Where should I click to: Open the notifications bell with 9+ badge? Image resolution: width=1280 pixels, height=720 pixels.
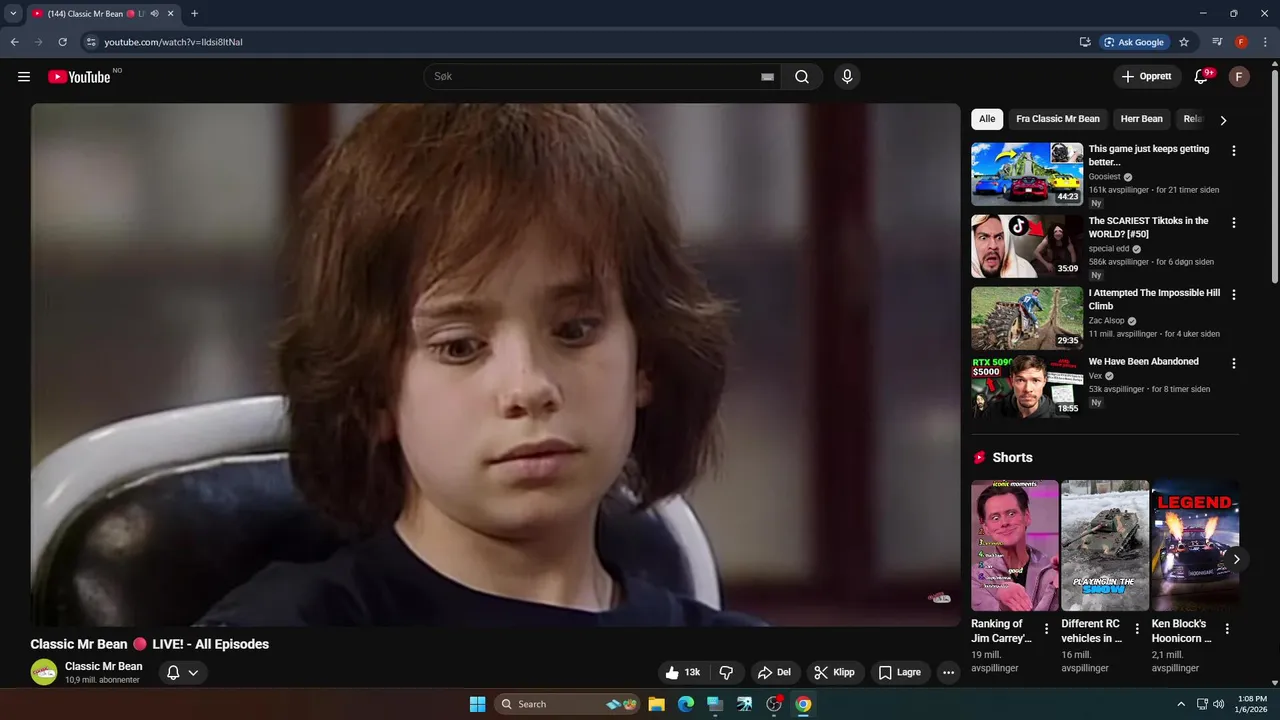tap(1202, 77)
